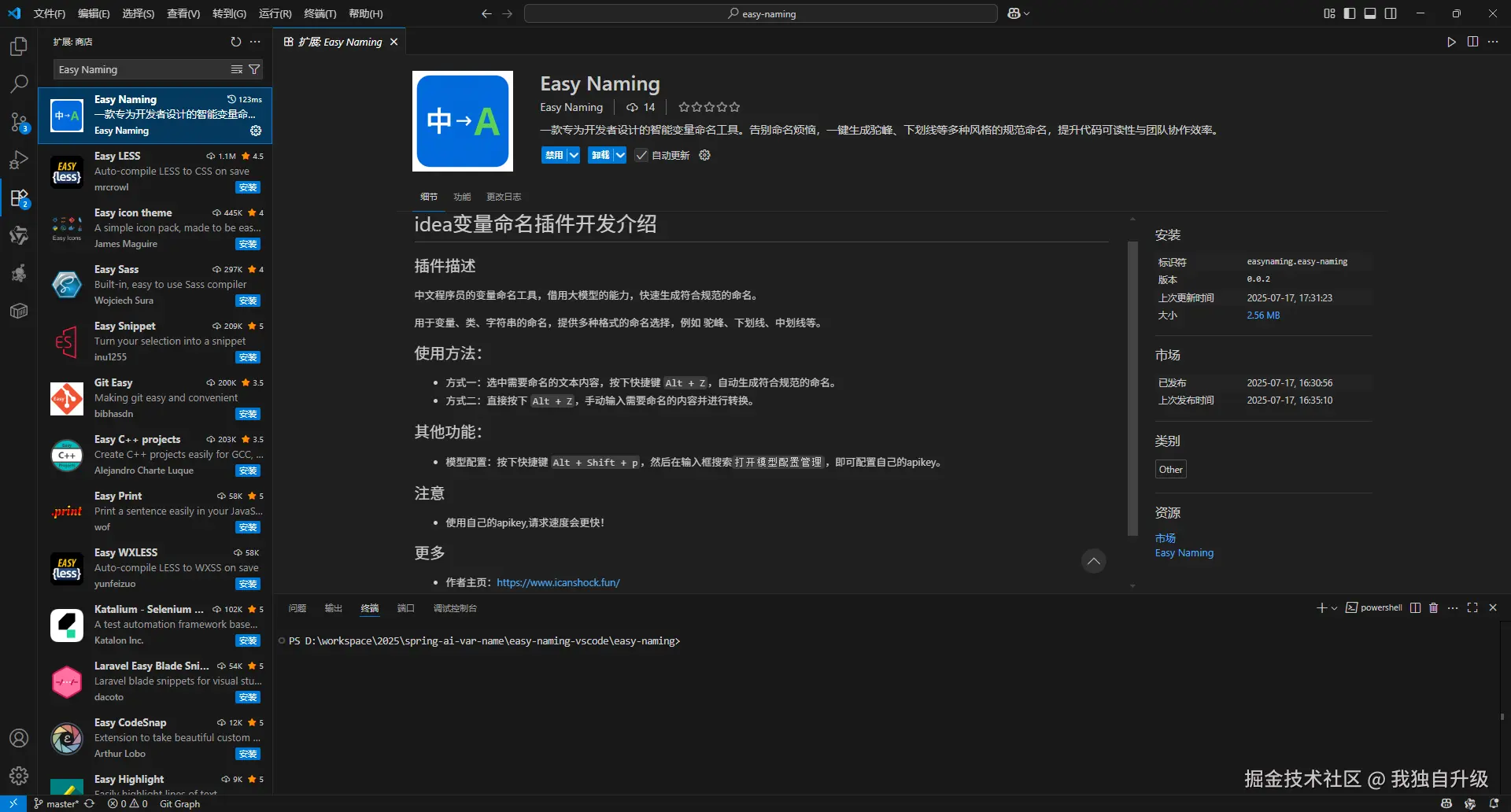The image size is (1511, 812).
Task: Click the Refresh extensions icon
Action: coord(235,42)
